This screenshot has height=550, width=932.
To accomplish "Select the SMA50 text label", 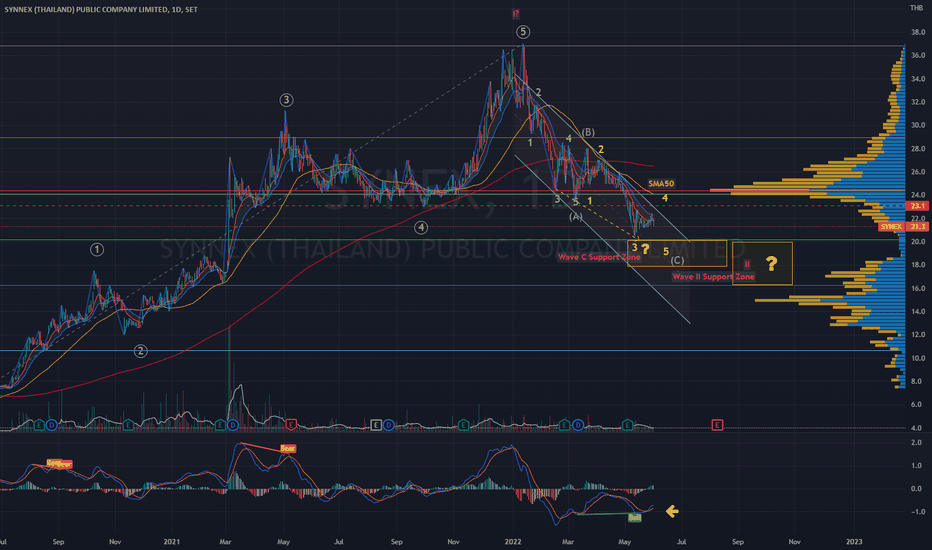I will (x=661, y=184).
